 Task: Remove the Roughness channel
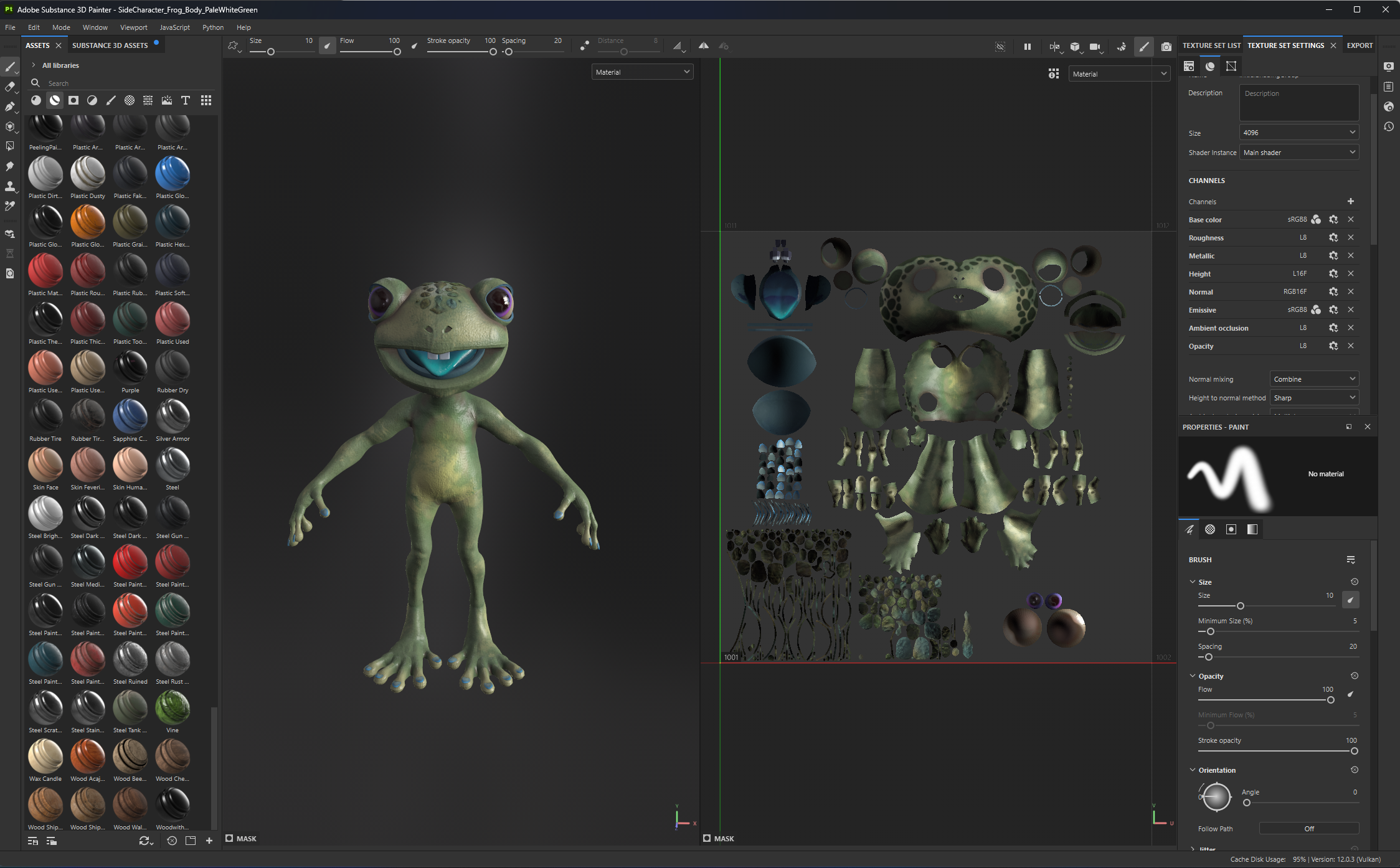click(1351, 237)
